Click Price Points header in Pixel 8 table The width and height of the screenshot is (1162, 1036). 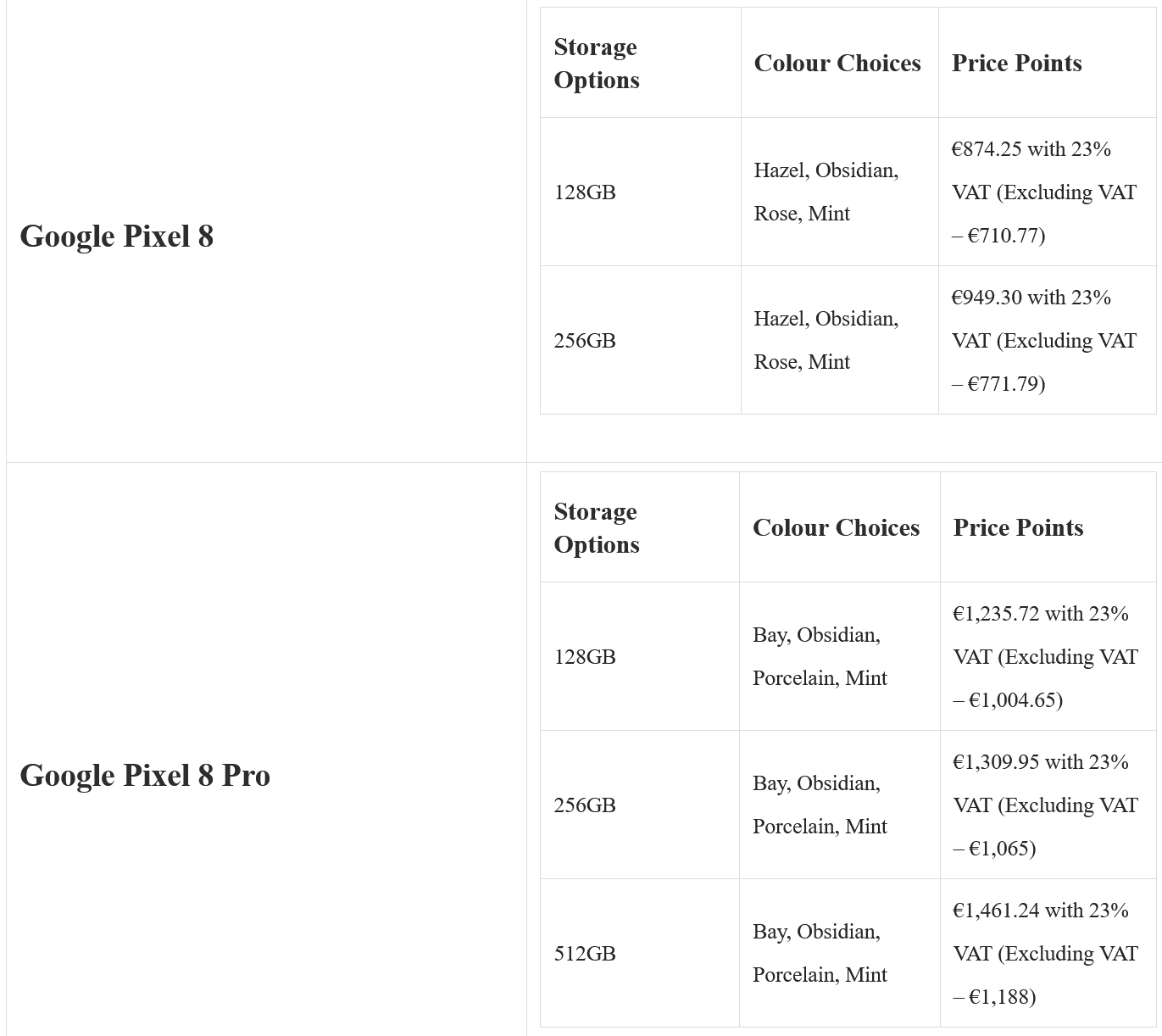pyautogui.click(x=1016, y=64)
